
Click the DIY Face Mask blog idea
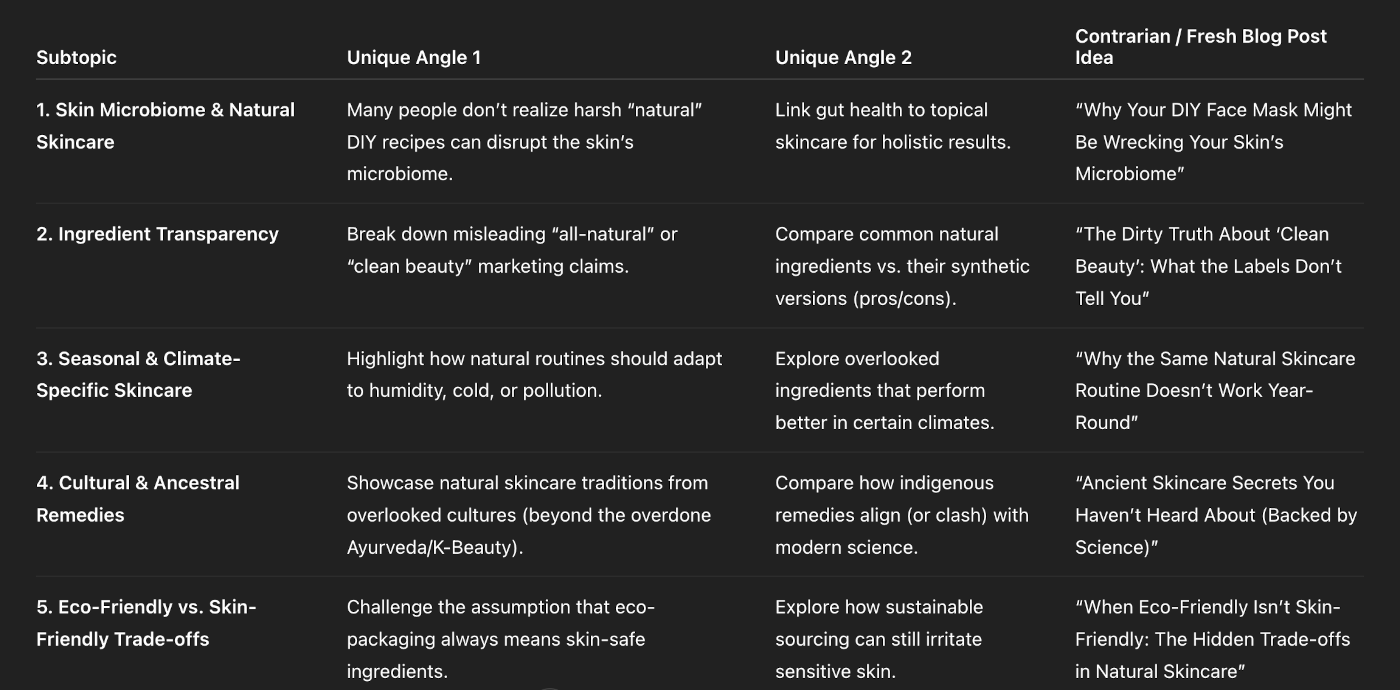1213,142
